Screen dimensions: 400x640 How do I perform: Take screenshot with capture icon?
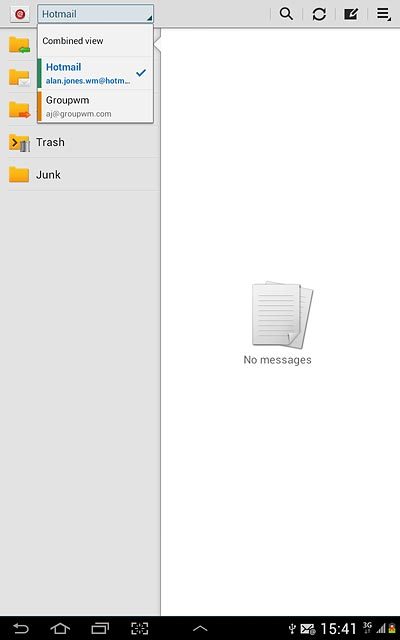(x=139, y=628)
